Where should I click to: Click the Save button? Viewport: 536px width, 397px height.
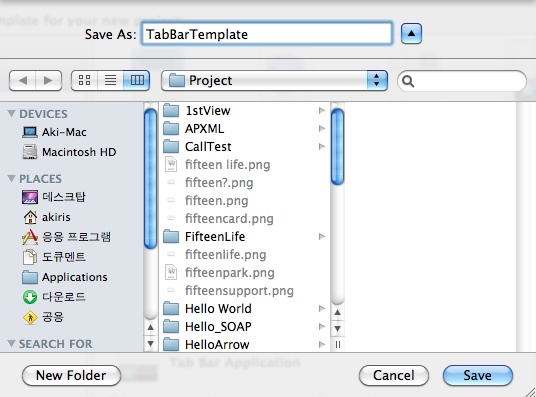(478, 375)
